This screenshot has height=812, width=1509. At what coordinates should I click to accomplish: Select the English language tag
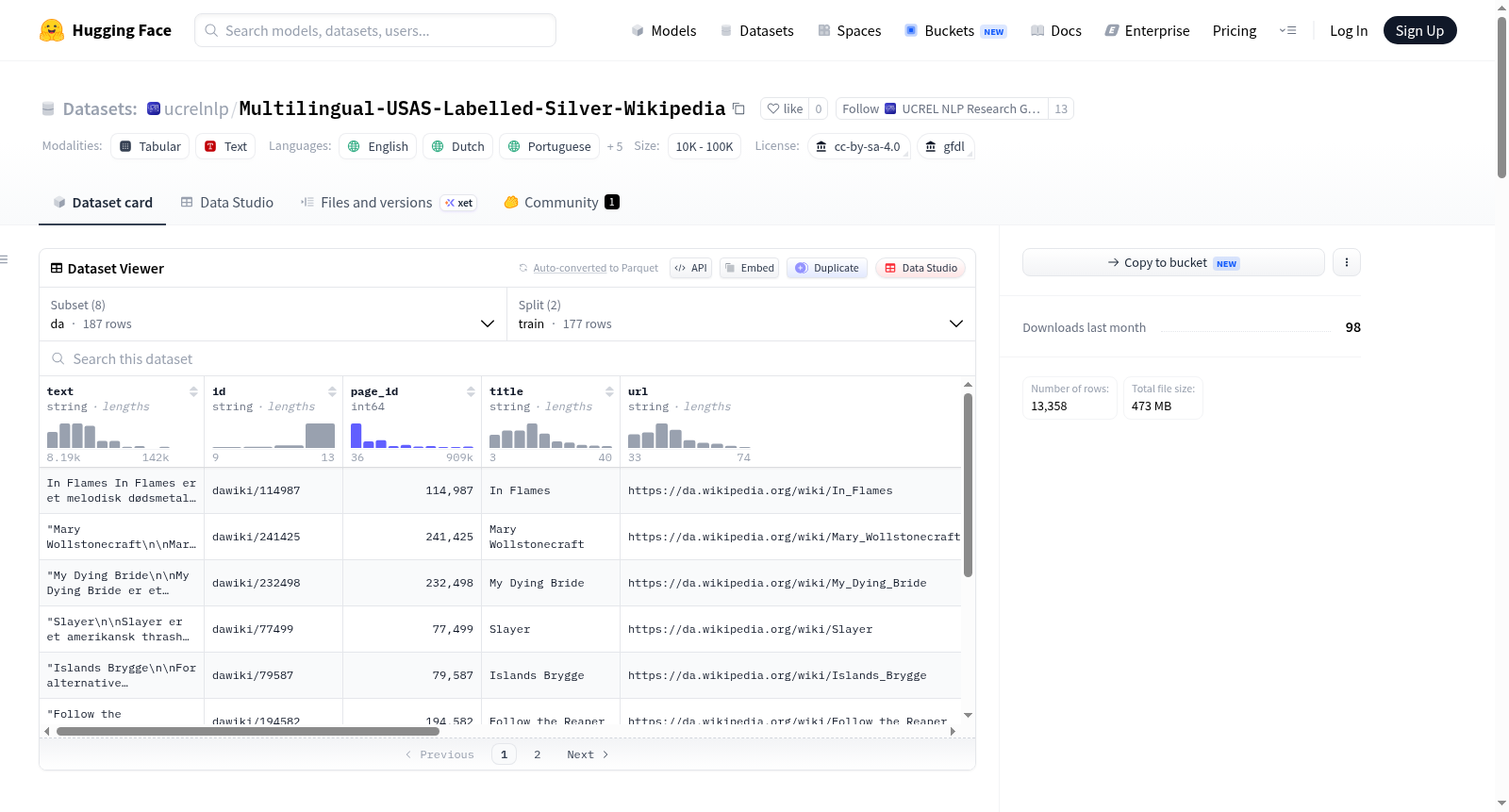(378, 146)
